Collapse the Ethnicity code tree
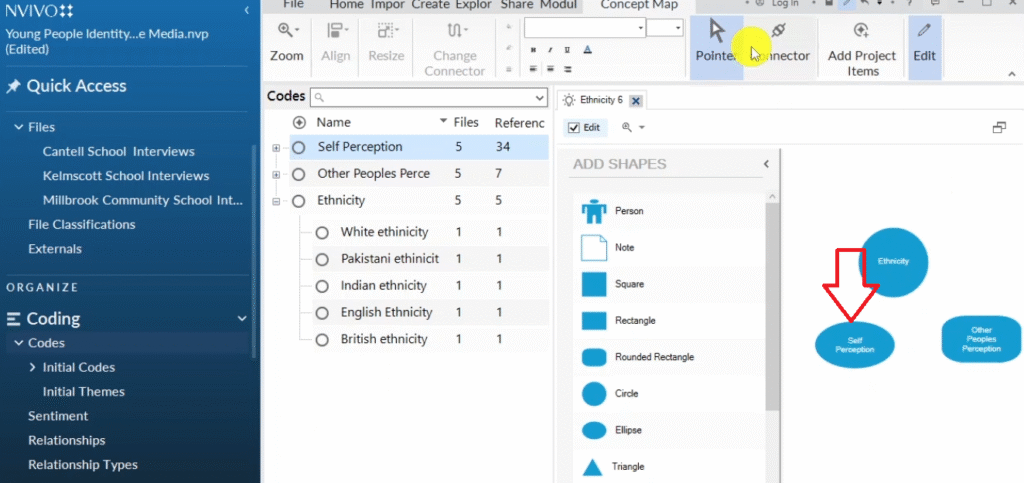 tap(277, 201)
